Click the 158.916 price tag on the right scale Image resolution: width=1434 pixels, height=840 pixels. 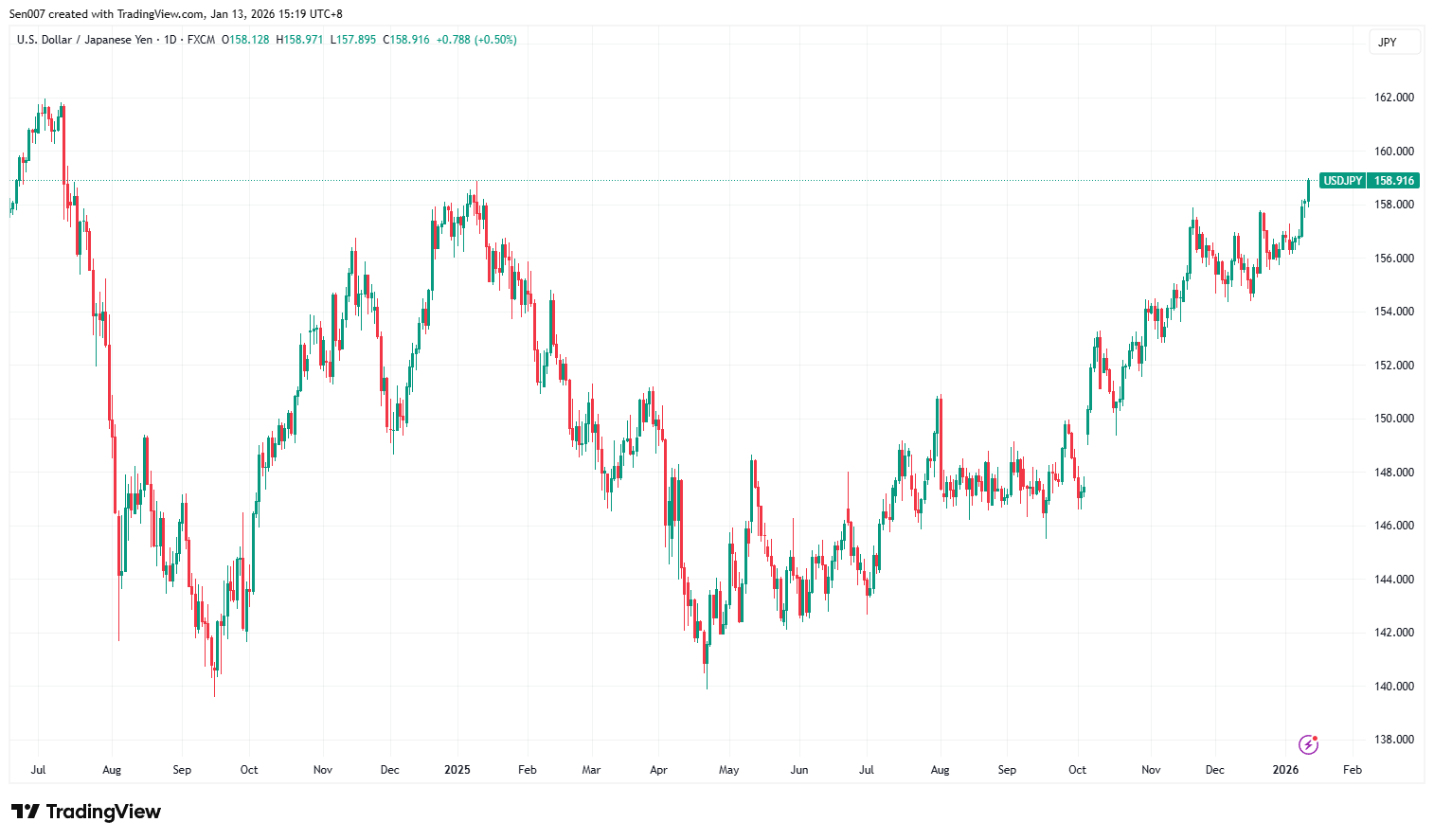pos(1395,180)
